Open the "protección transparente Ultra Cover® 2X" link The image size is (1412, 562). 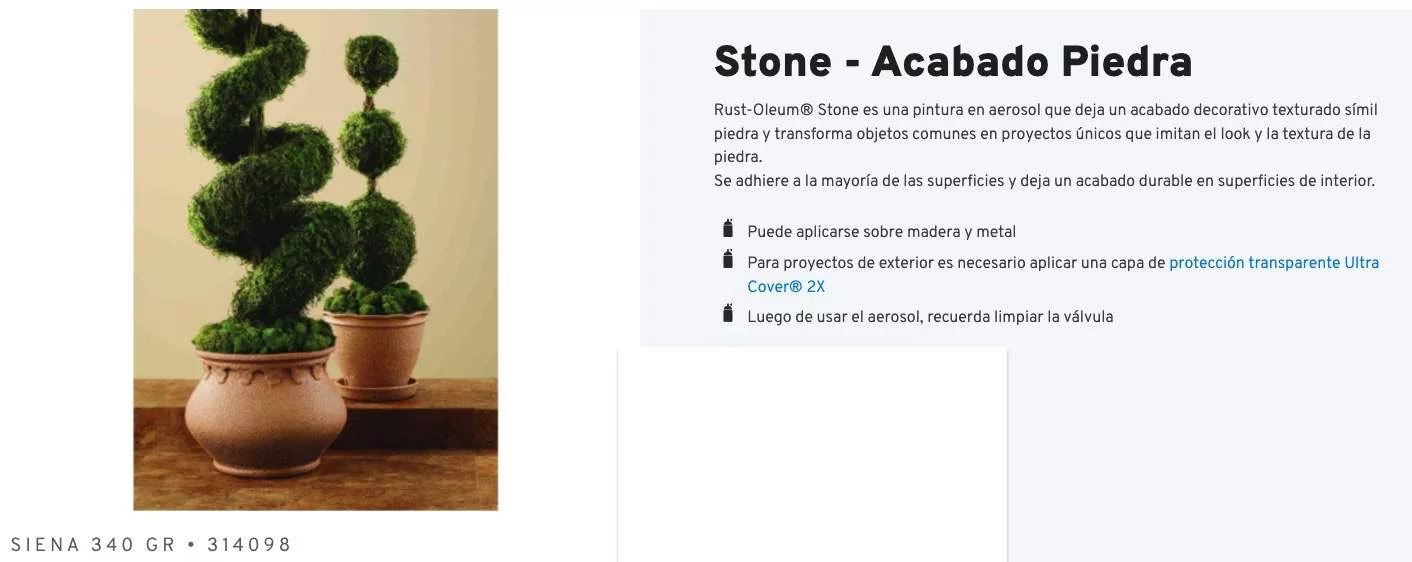(1273, 263)
